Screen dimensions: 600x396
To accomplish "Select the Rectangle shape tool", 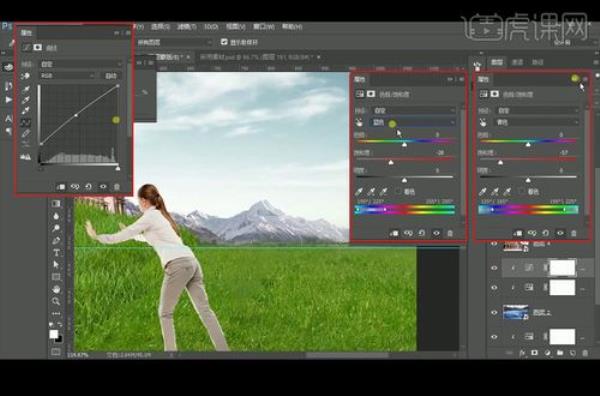I will (x=56, y=277).
